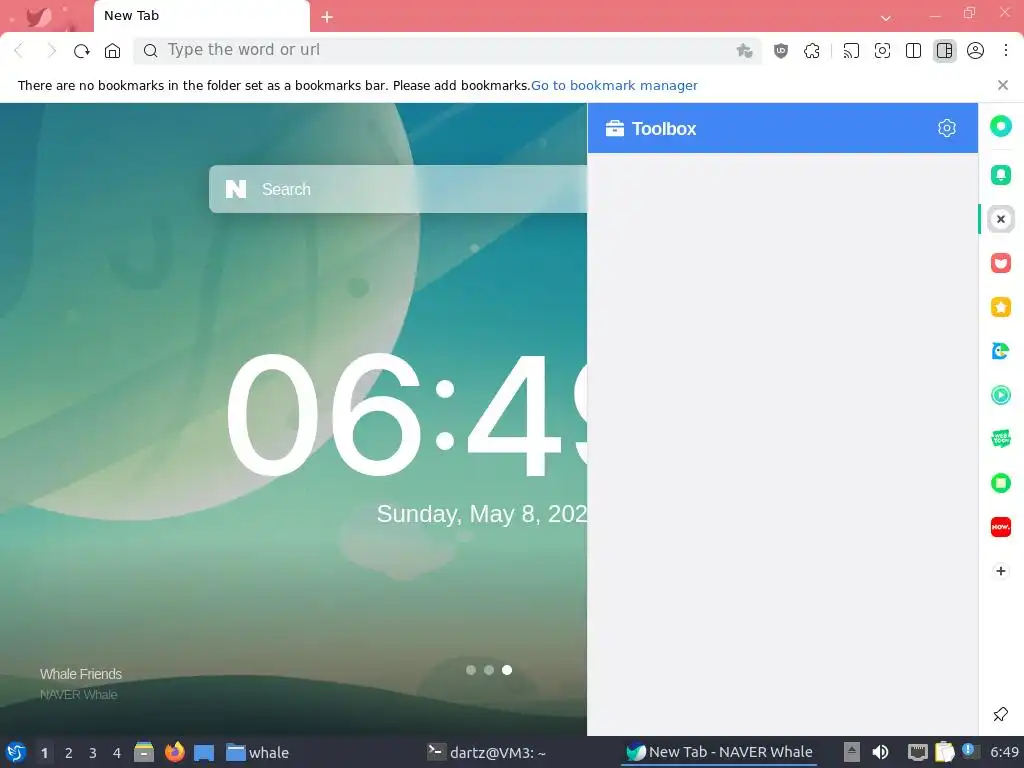Dismiss the bookmarks bar notice
The height and width of the screenshot is (768, 1024).
(x=1002, y=85)
